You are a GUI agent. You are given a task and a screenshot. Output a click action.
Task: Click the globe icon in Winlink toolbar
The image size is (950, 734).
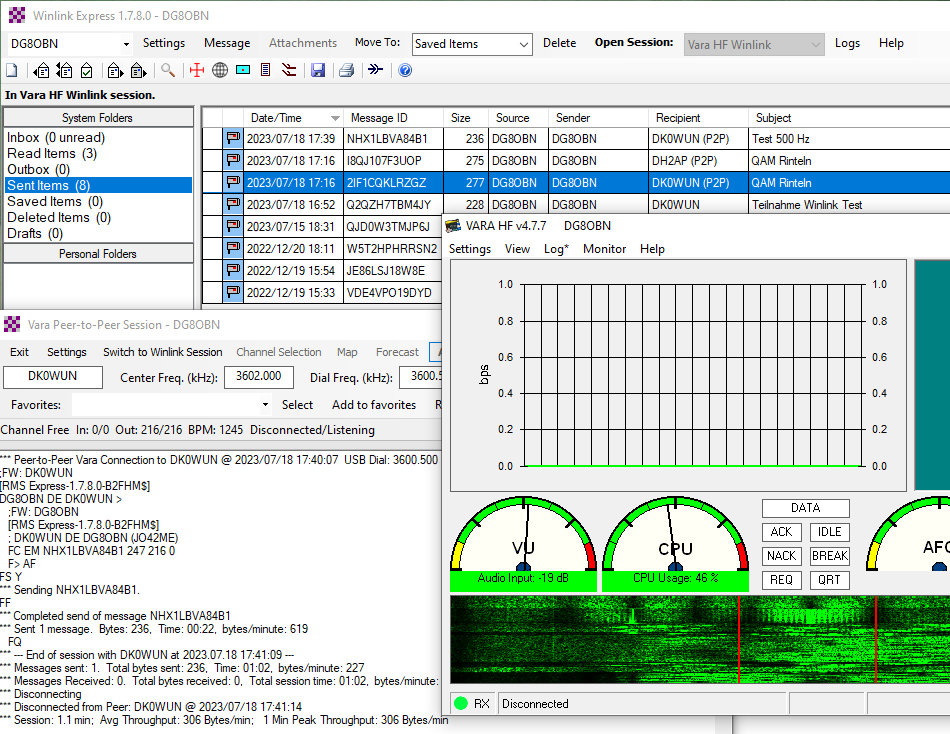pos(220,70)
